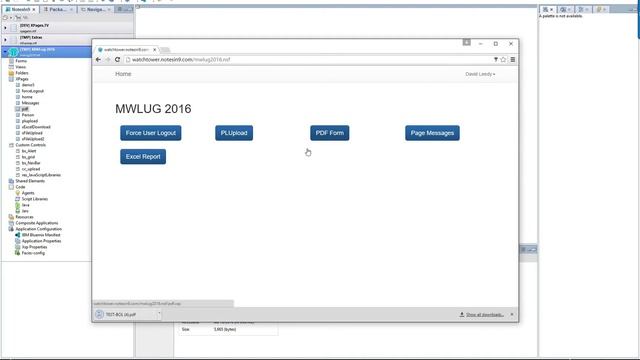
Task: Open Faces-config
Action: [x=33, y=253]
